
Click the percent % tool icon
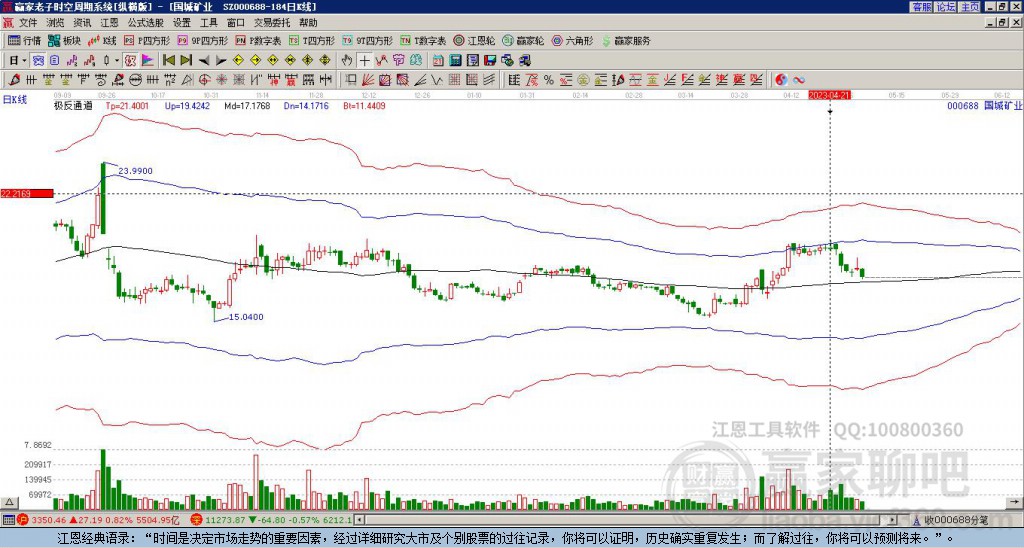pyautogui.click(x=549, y=80)
